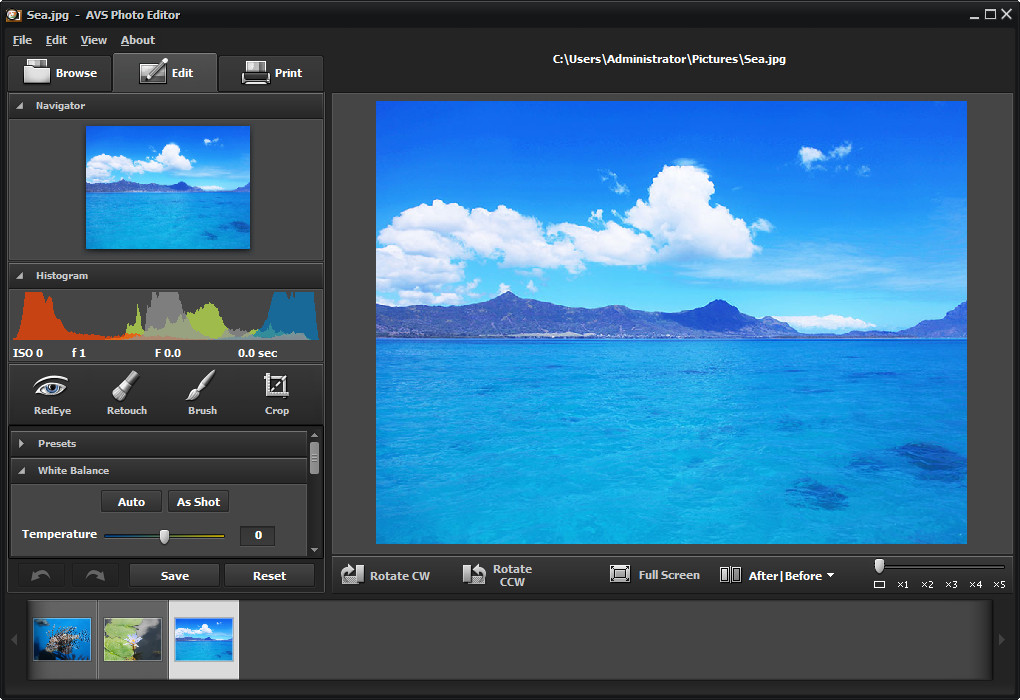The height and width of the screenshot is (700, 1020).
Task: Collapse the White Balance section
Action: click(21, 470)
